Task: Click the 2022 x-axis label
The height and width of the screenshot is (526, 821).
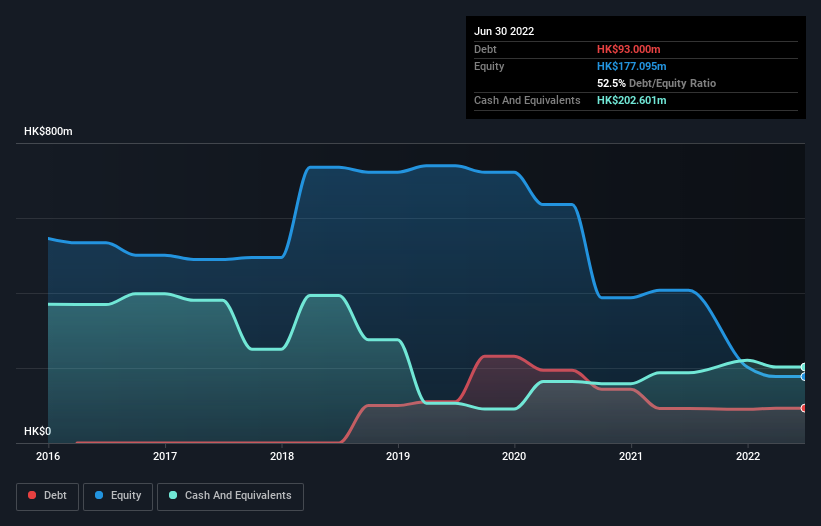Action: tap(748, 456)
